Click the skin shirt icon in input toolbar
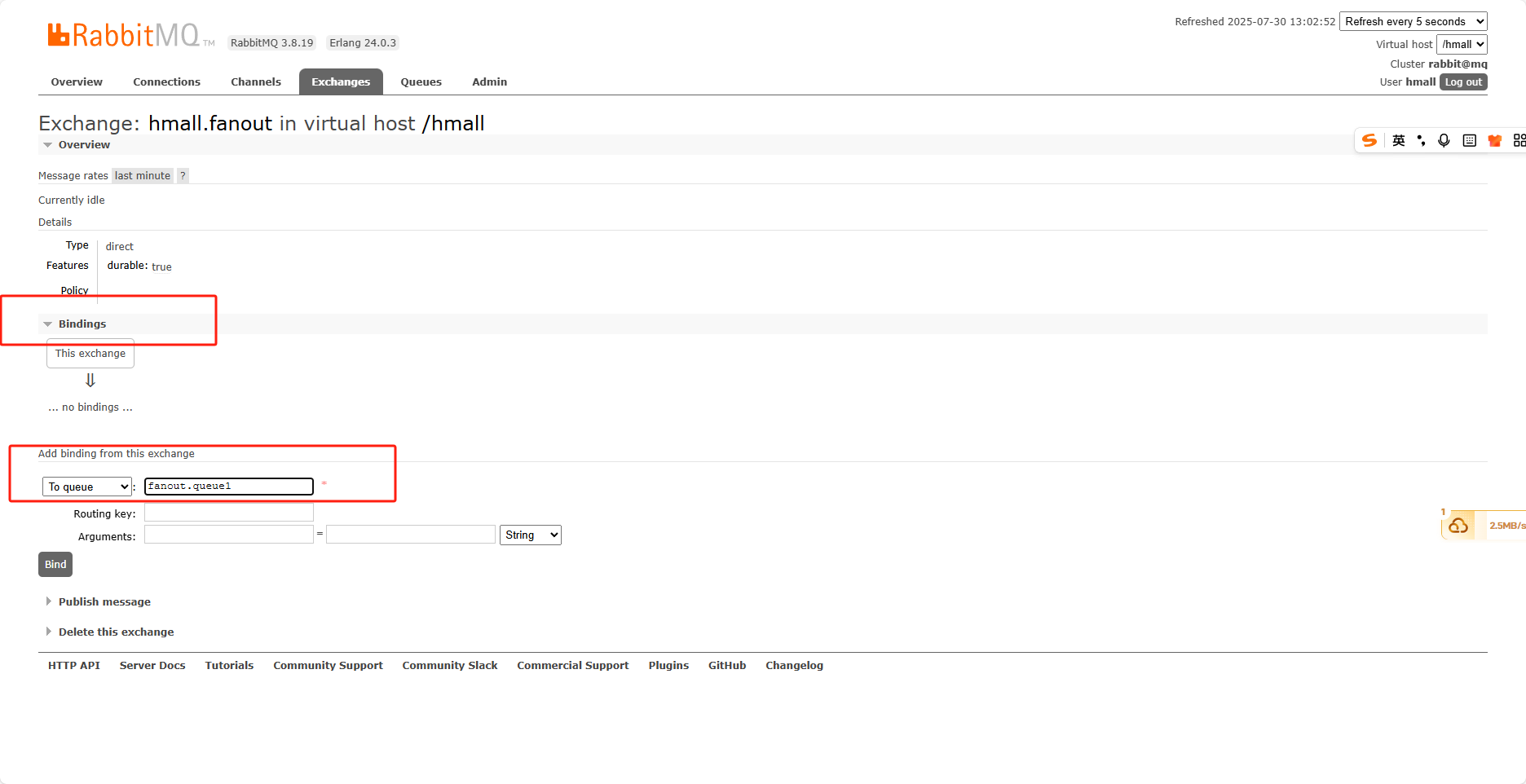This screenshot has width=1526, height=784. pyautogui.click(x=1494, y=140)
